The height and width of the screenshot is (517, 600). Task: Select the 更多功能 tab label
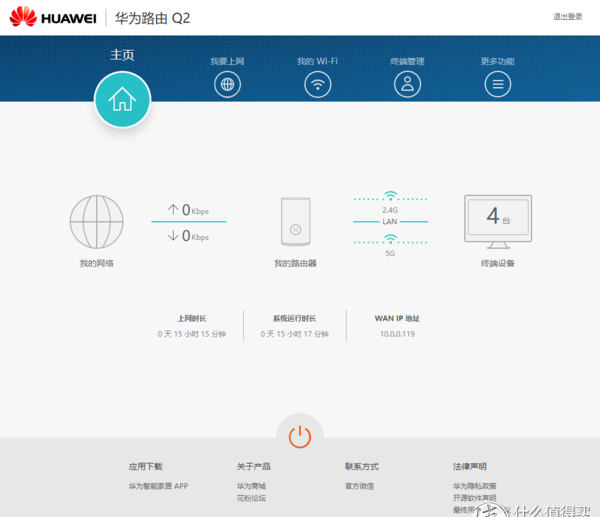[497, 61]
